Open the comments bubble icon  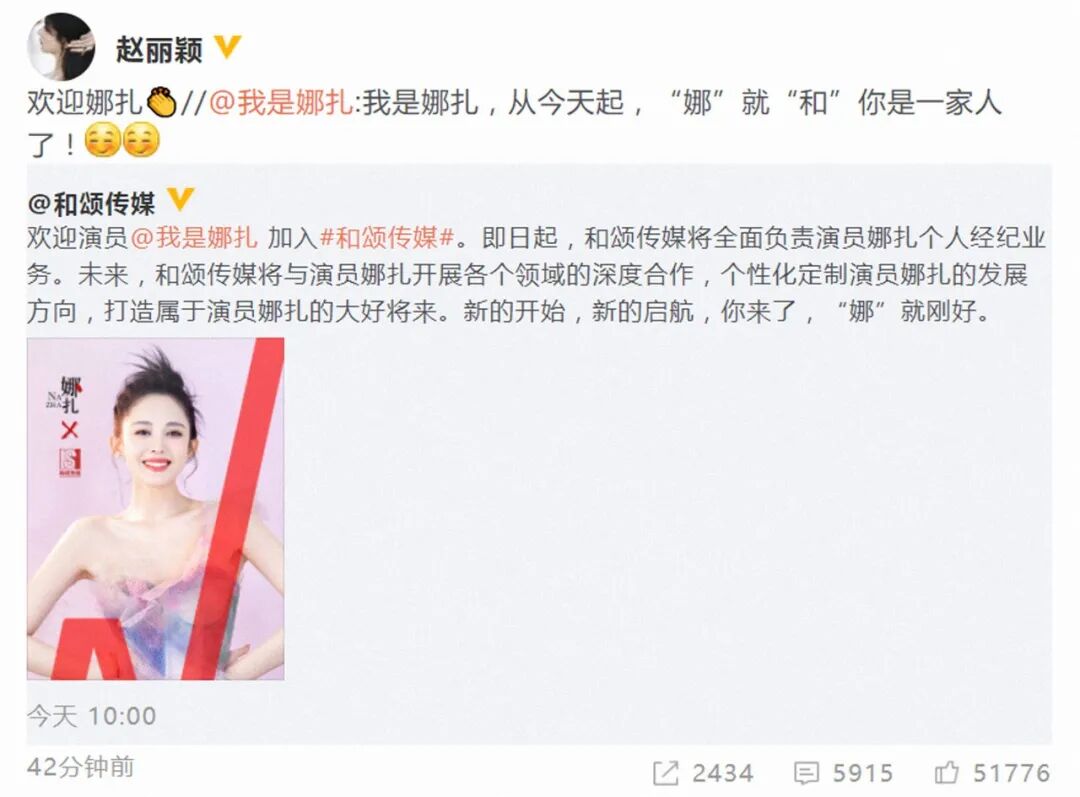[x=806, y=773]
